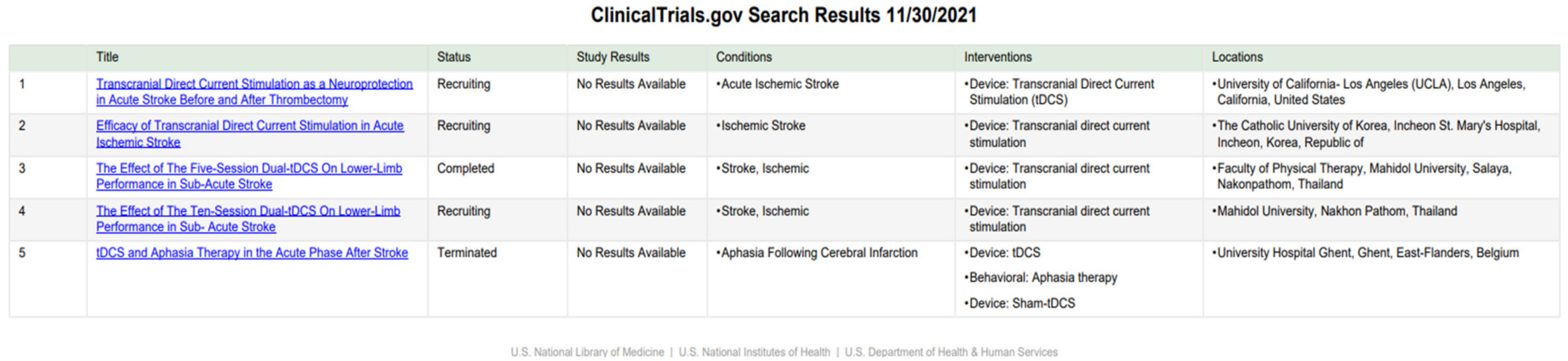
Task: Click the U.S. Department of Health & Human Services footer text
Action: click(951, 352)
